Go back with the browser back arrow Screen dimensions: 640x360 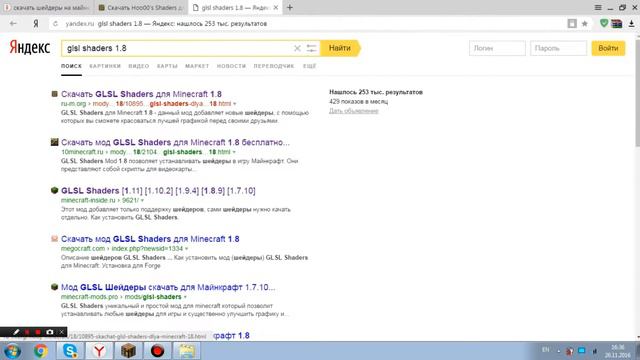tap(13, 24)
